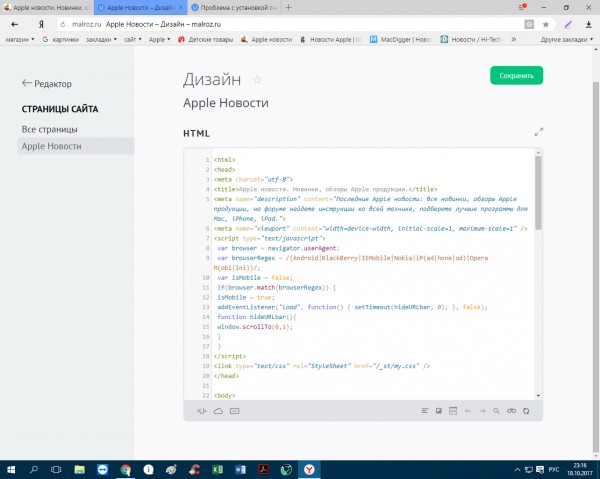Image resolution: width=600 pixels, height=479 pixels.
Task: Open 'MacDigger' bookmark
Action: click(401, 39)
